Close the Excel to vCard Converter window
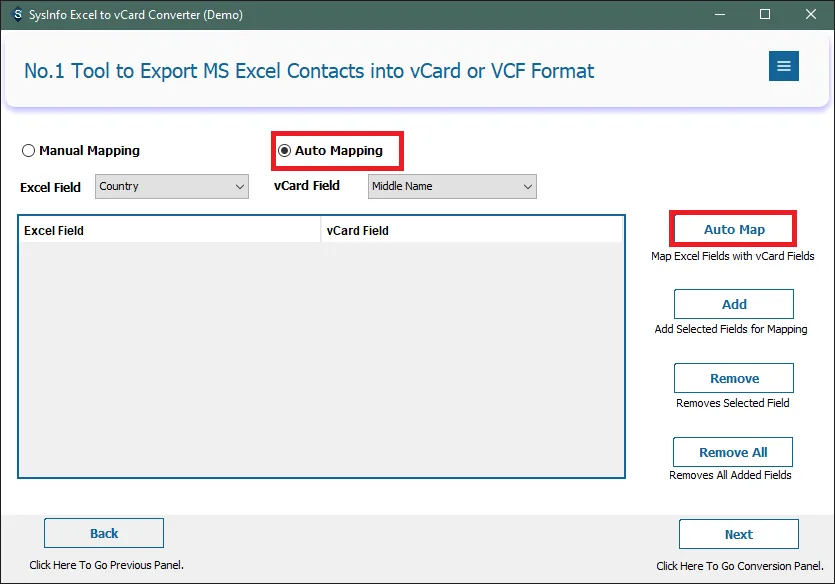Viewport: 835px width, 584px height. pos(811,14)
